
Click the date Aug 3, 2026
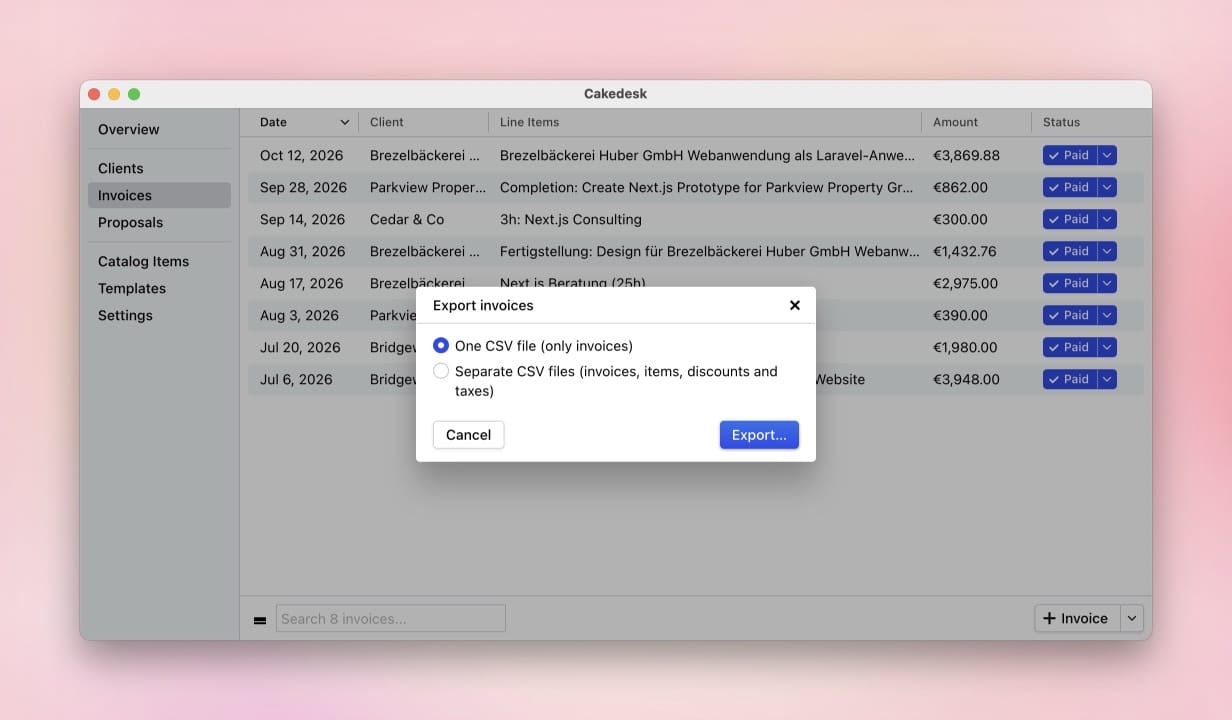299,315
